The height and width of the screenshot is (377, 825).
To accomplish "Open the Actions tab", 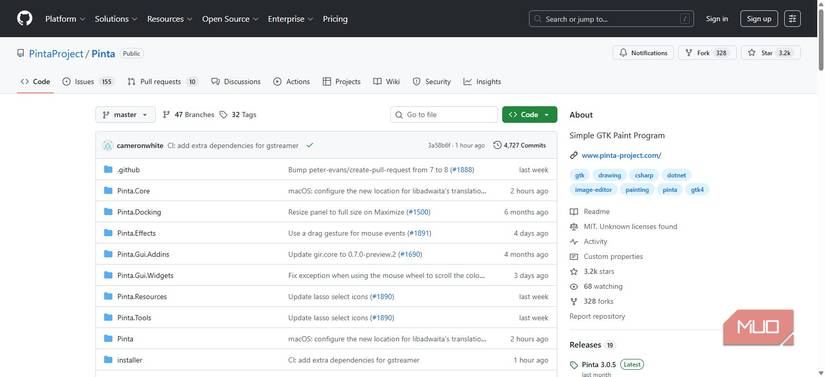I will [291, 81].
